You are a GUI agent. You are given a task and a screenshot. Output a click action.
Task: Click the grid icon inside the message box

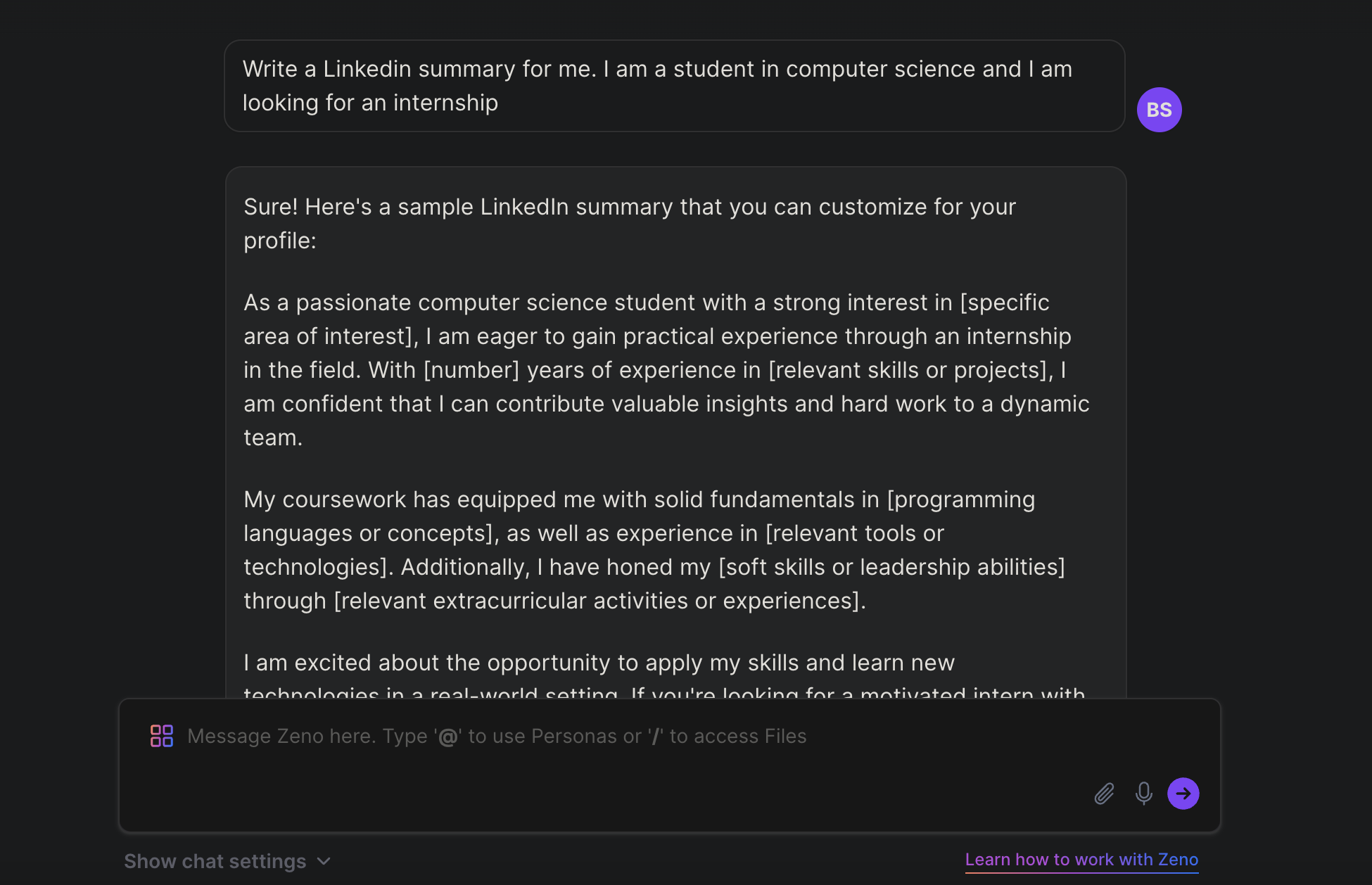point(161,736)
